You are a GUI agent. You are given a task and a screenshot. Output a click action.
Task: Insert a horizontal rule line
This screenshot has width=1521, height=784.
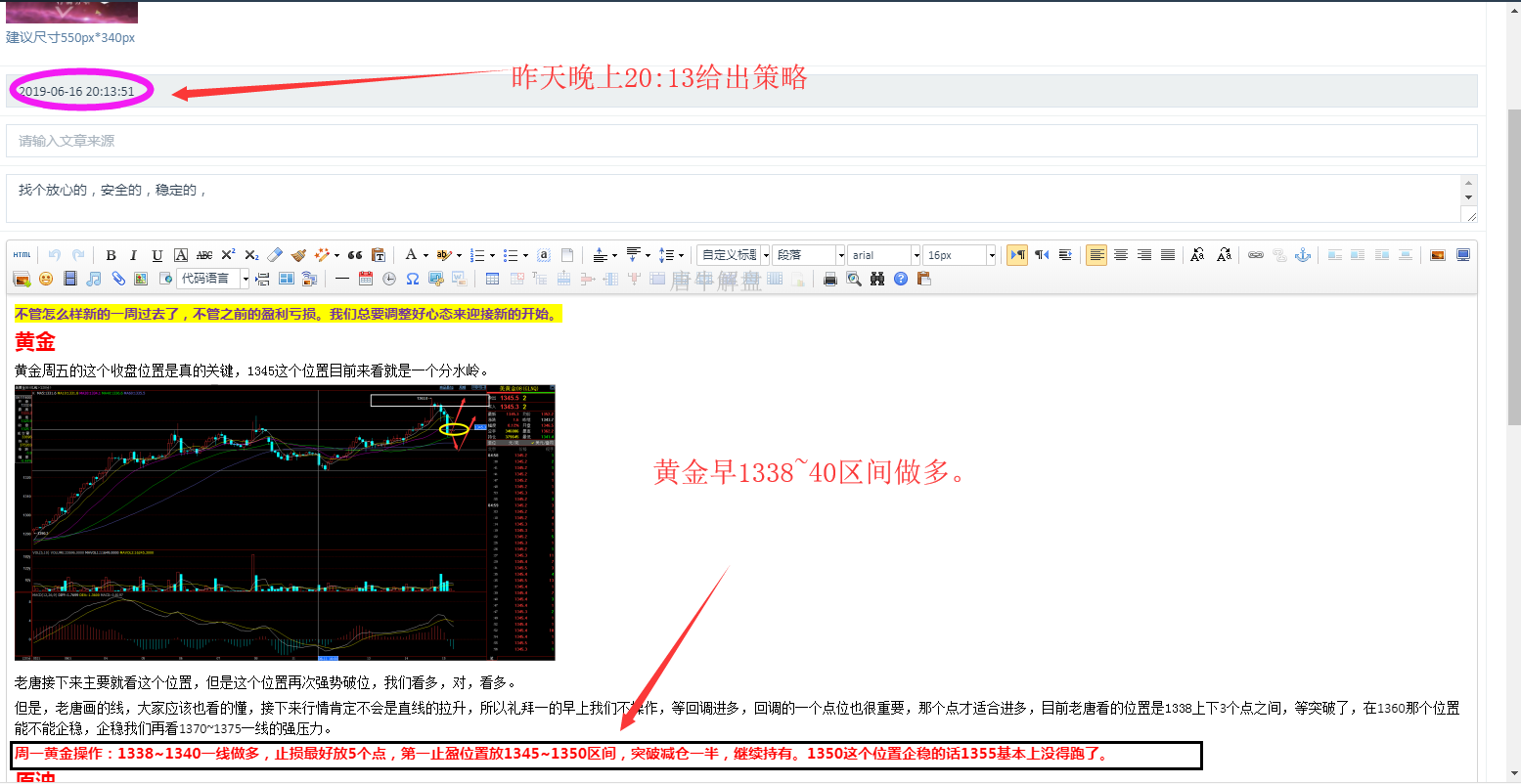point(341,279)
